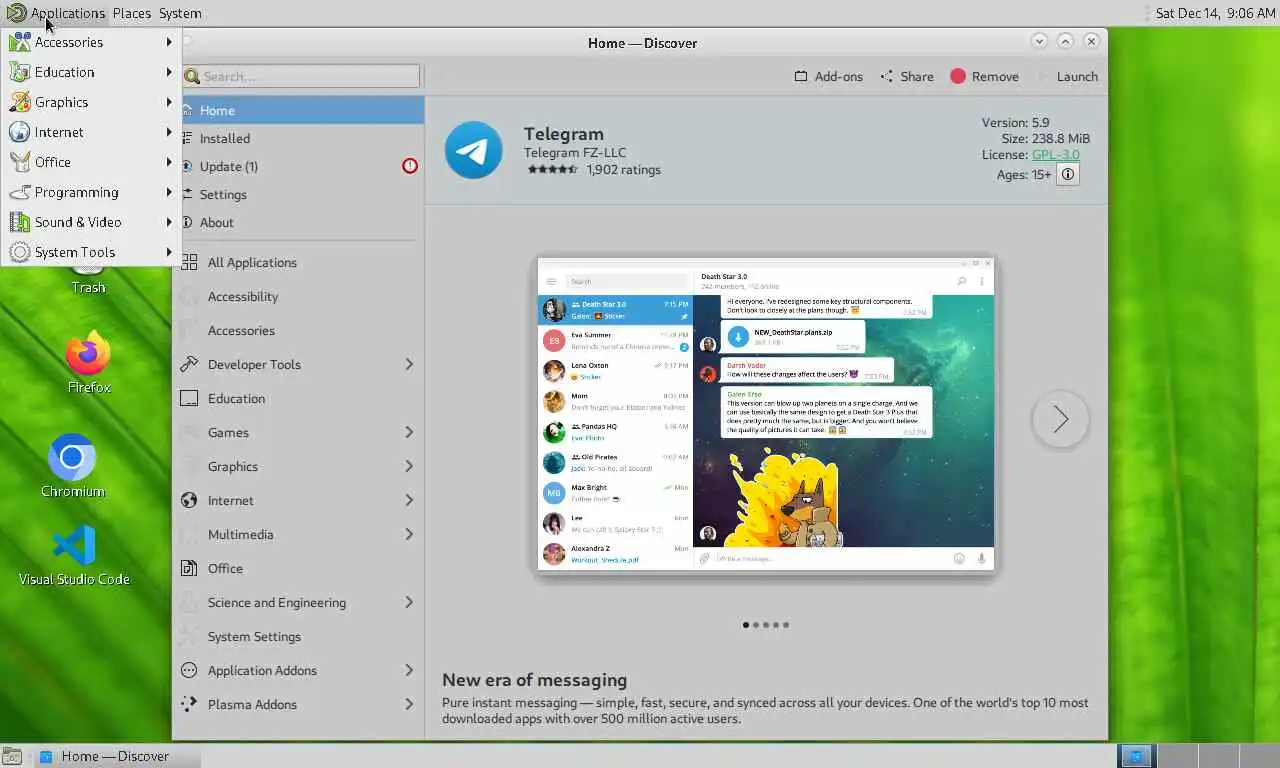The height and width of the screenshot is (768, 1280).
Task: Click the Places menu in top panel
Action: pos(132,13)
